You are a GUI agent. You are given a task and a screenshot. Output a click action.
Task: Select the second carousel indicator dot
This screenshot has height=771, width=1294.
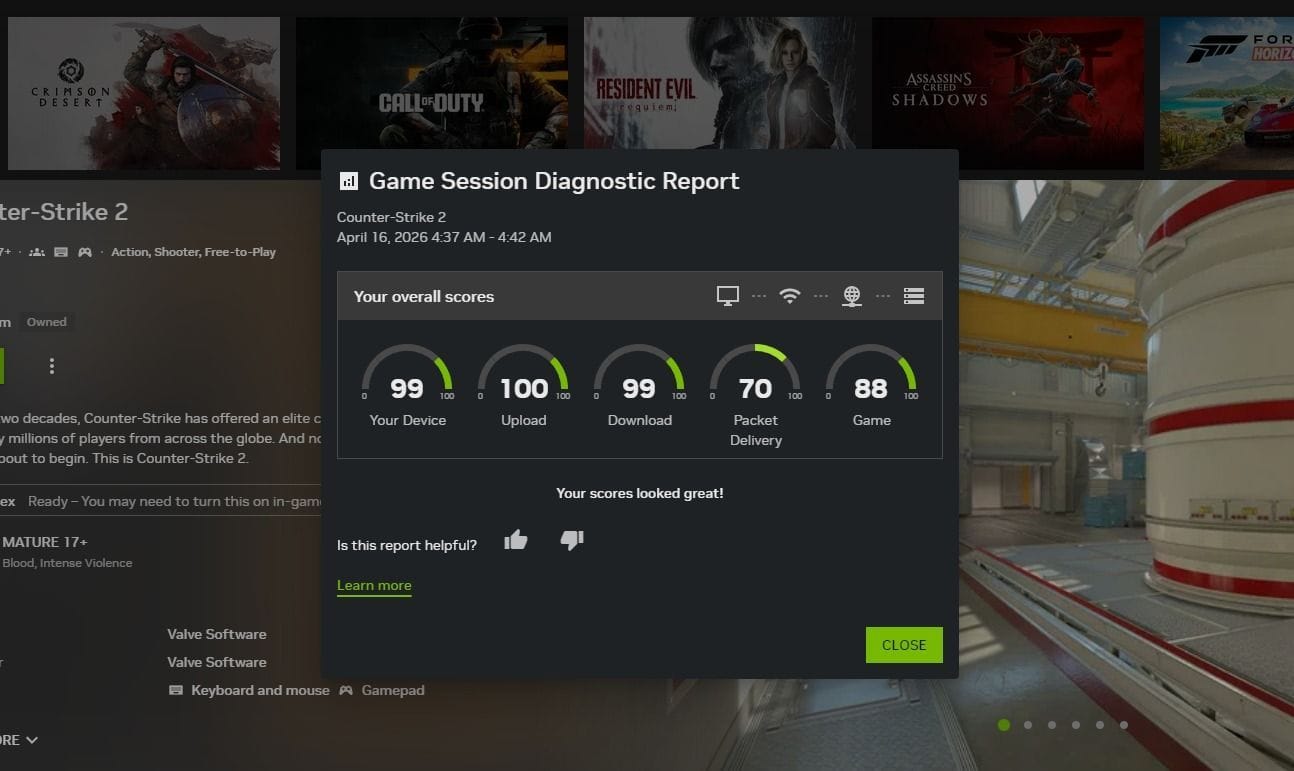pyautogui.click(x=1028, y=725)
